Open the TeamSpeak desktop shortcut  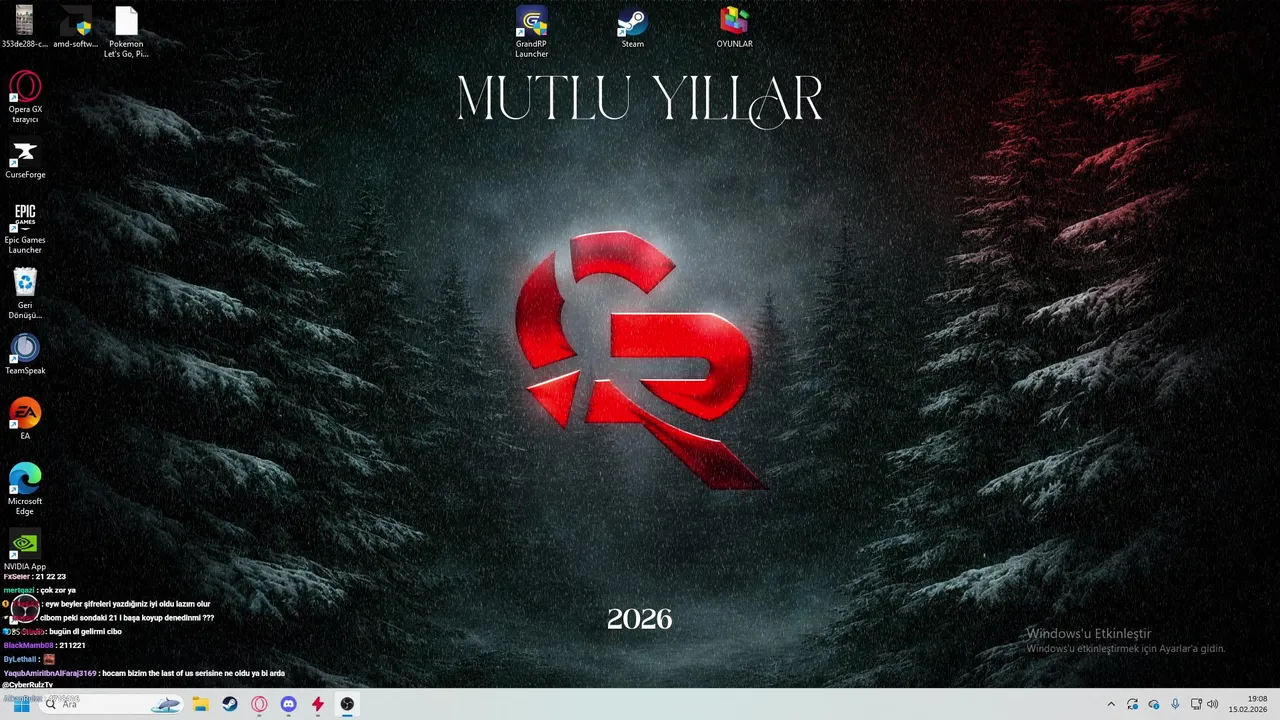point(25,355)
